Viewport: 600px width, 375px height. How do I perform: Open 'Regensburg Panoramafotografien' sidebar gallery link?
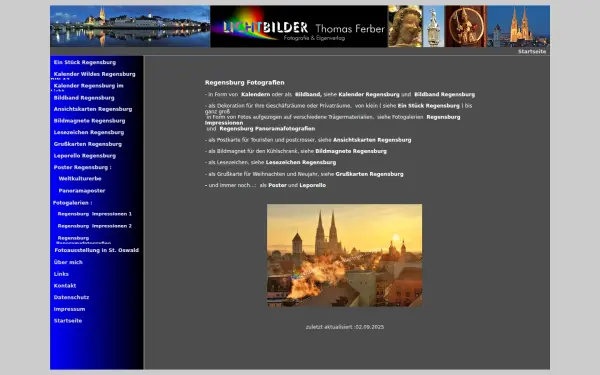click(x=84, y=240)
